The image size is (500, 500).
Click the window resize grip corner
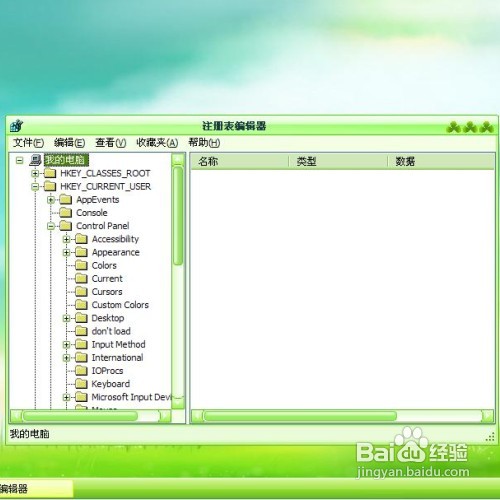[490, 437]
